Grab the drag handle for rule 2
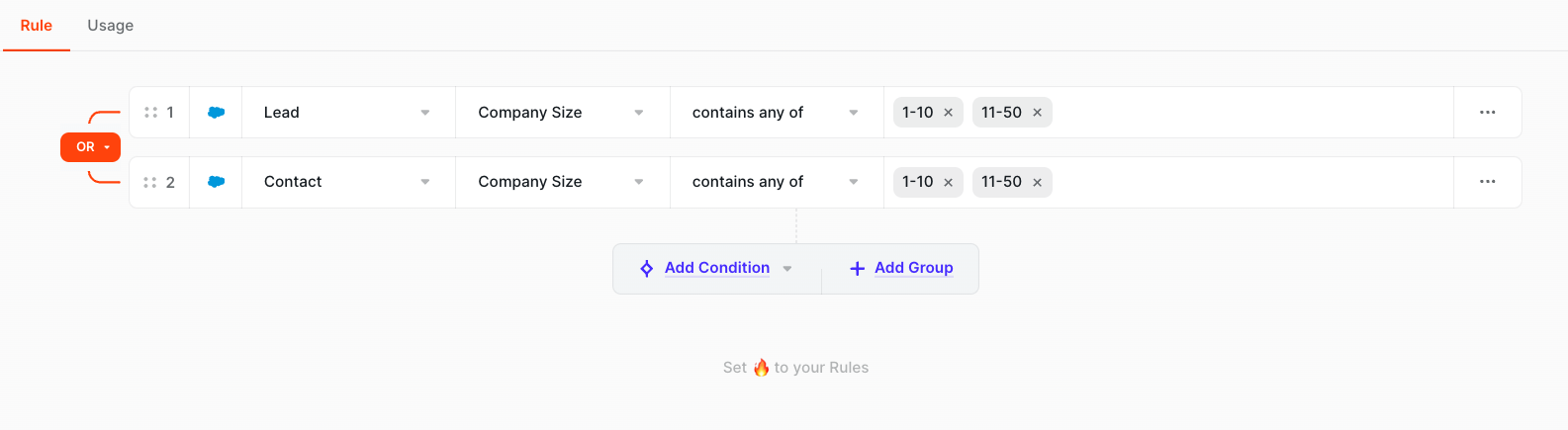This screenshot has height=430, width=1568. tap(150, 182)
